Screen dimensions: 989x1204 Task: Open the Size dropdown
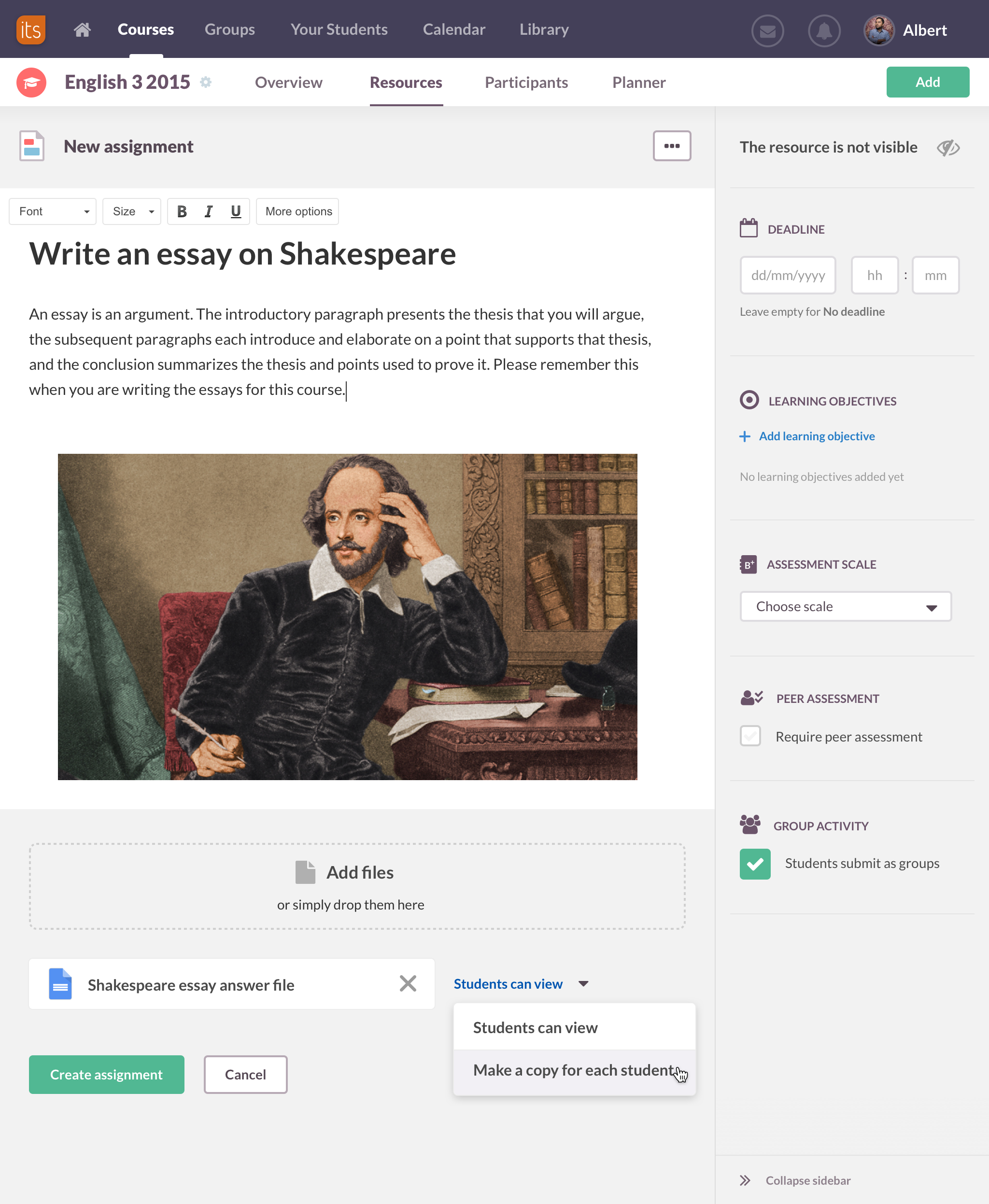coord(132,211)
